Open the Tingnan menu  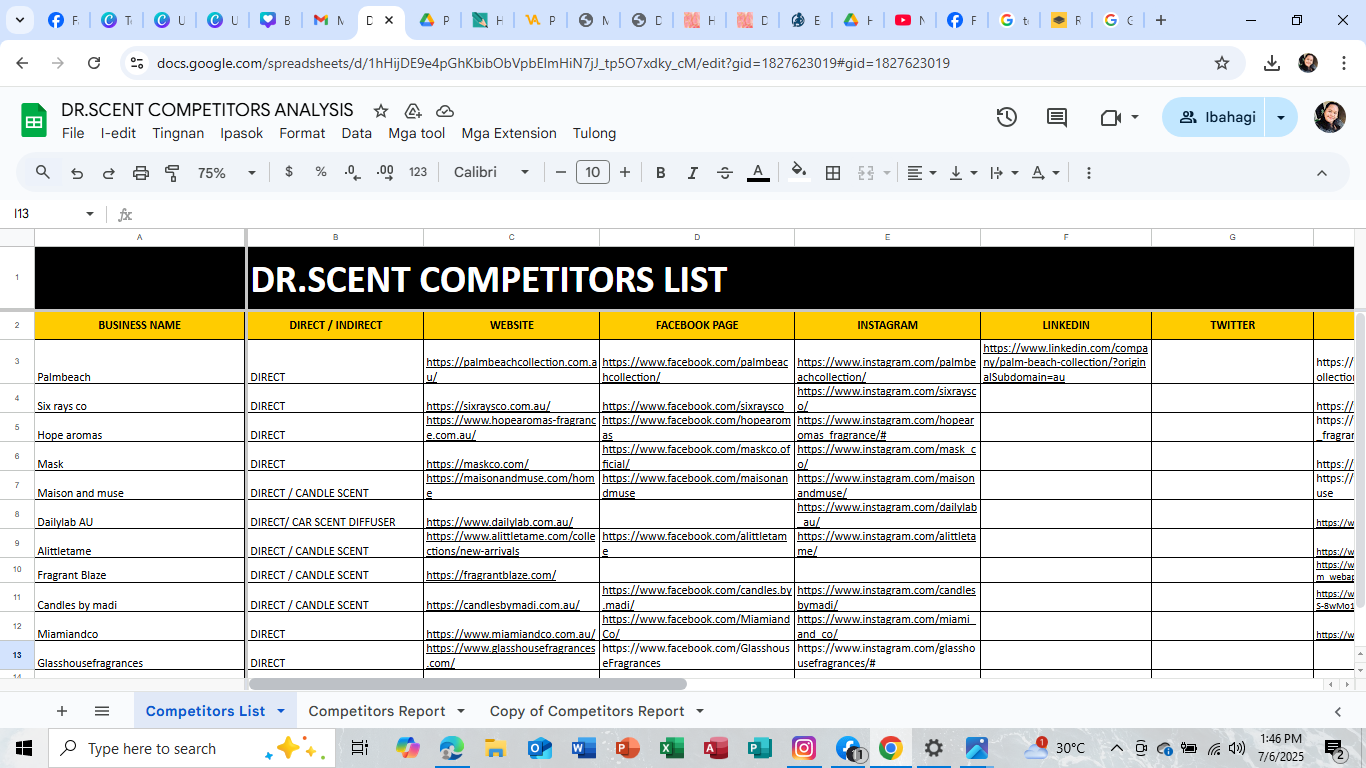click(178, 133)
